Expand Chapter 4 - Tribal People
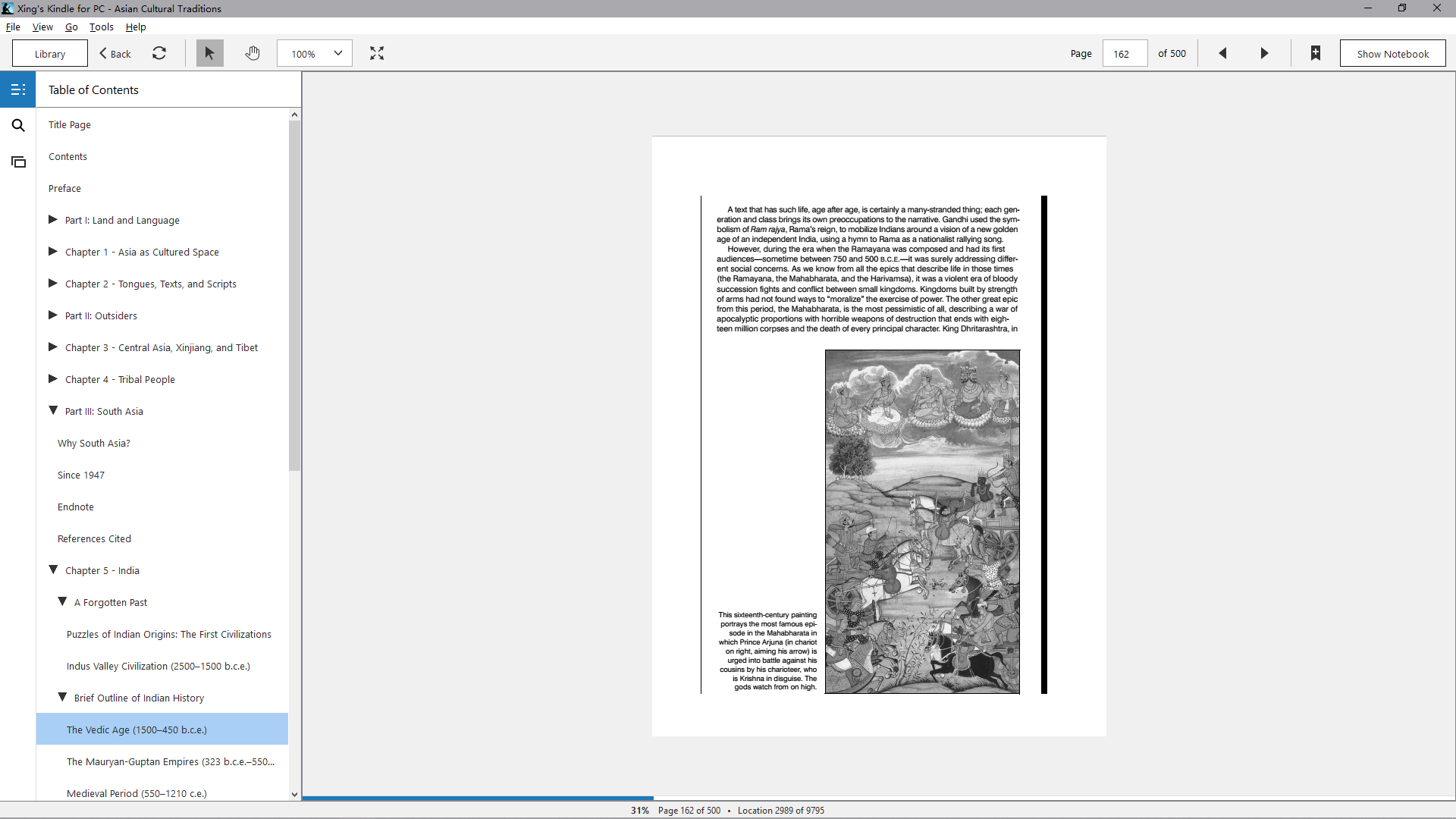The width and height of the screenshot is (1456, 819). (53, 379)
